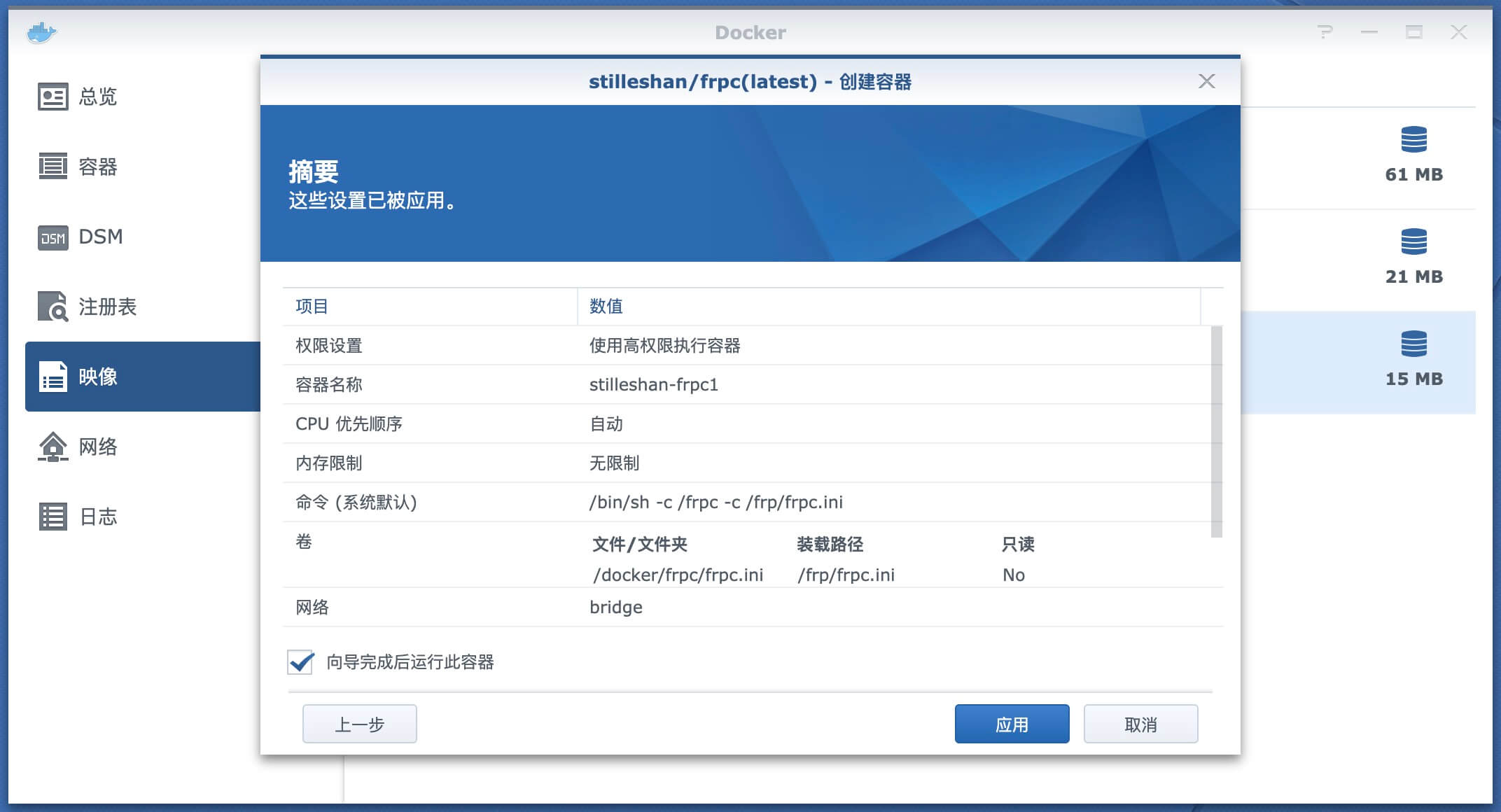Select the 映像 image sidebar icon
Image resolution: width=1501 pixels, height=812 pixels.
[x=53, y=377]
